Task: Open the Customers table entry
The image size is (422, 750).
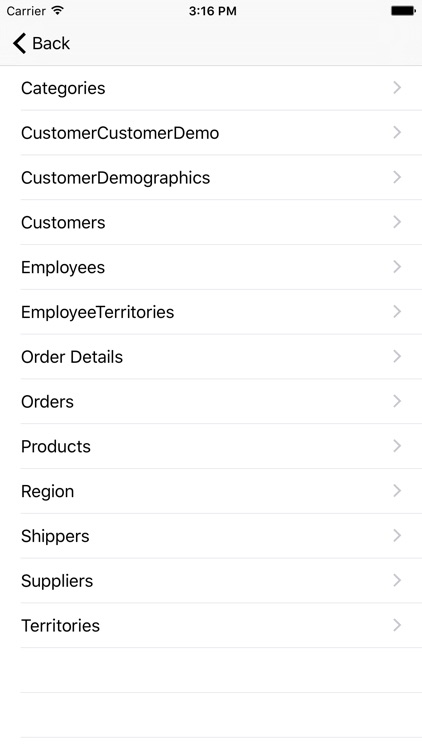Action: (x=211, y=222)
